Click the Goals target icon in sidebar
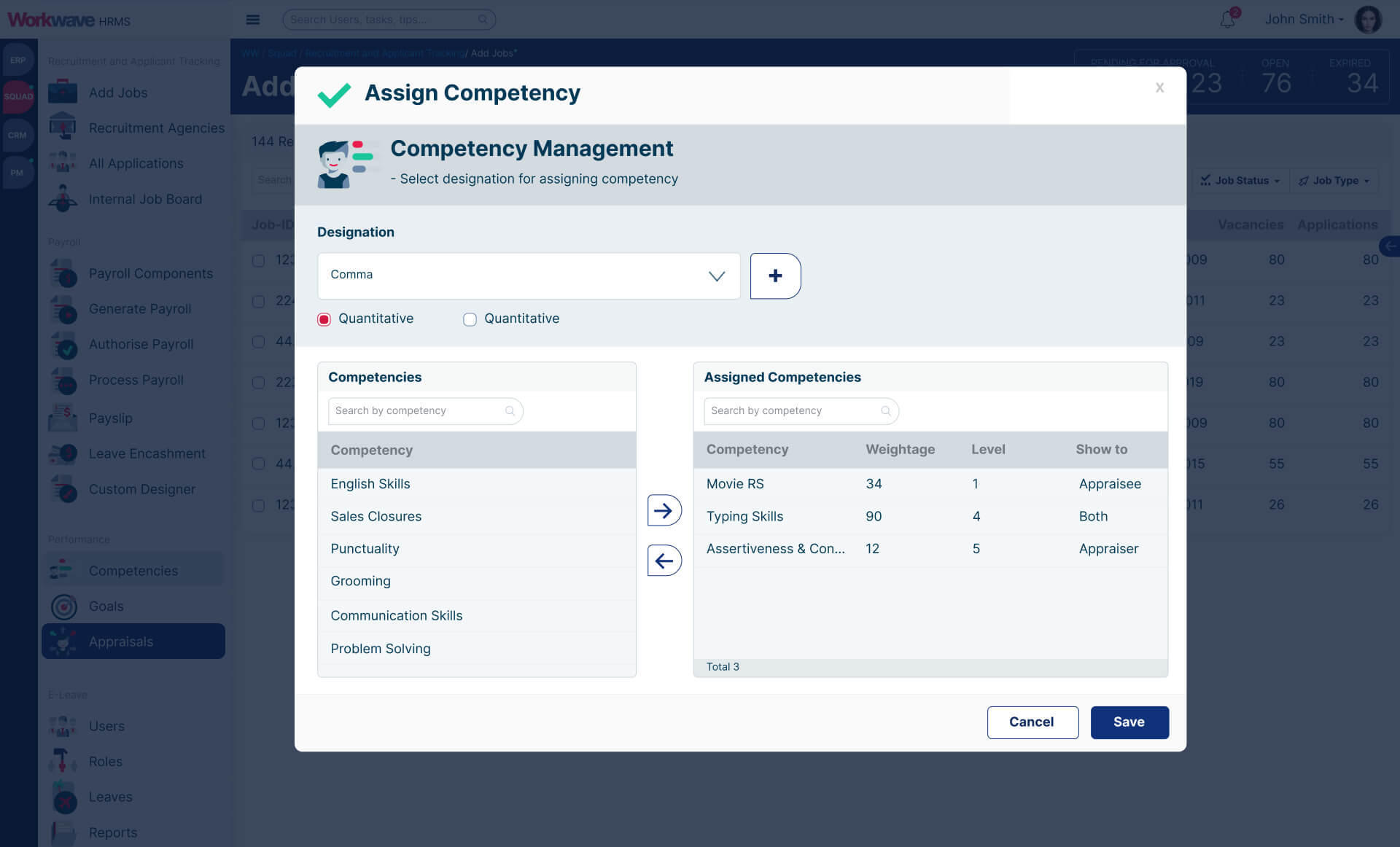This screenshot has height=847, width=1400. click(63, 606)
